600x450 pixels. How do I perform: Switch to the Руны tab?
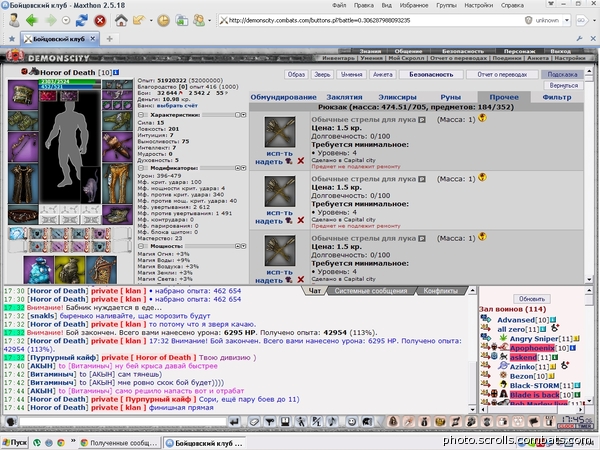[x=451, y=97]
